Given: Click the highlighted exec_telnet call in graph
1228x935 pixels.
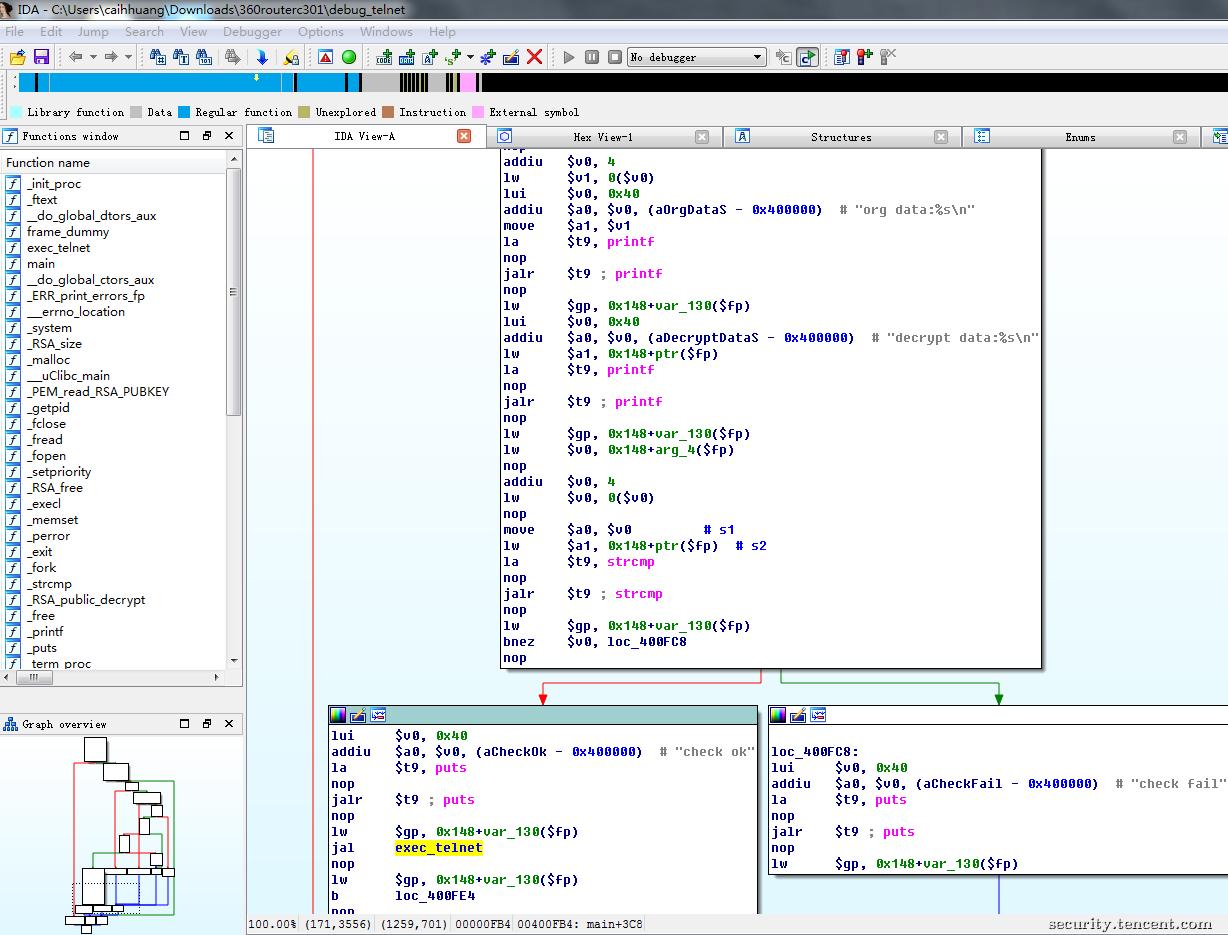Looking at the screenshot, I should 438,848.
